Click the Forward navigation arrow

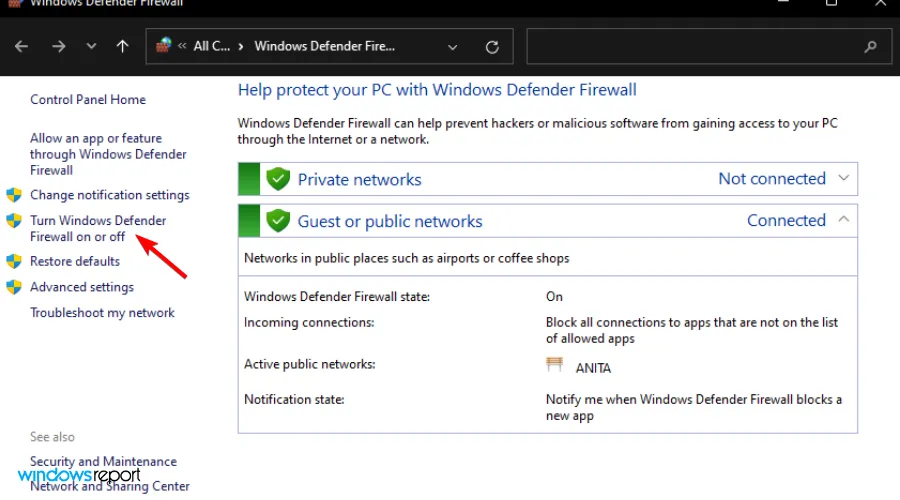58,46
